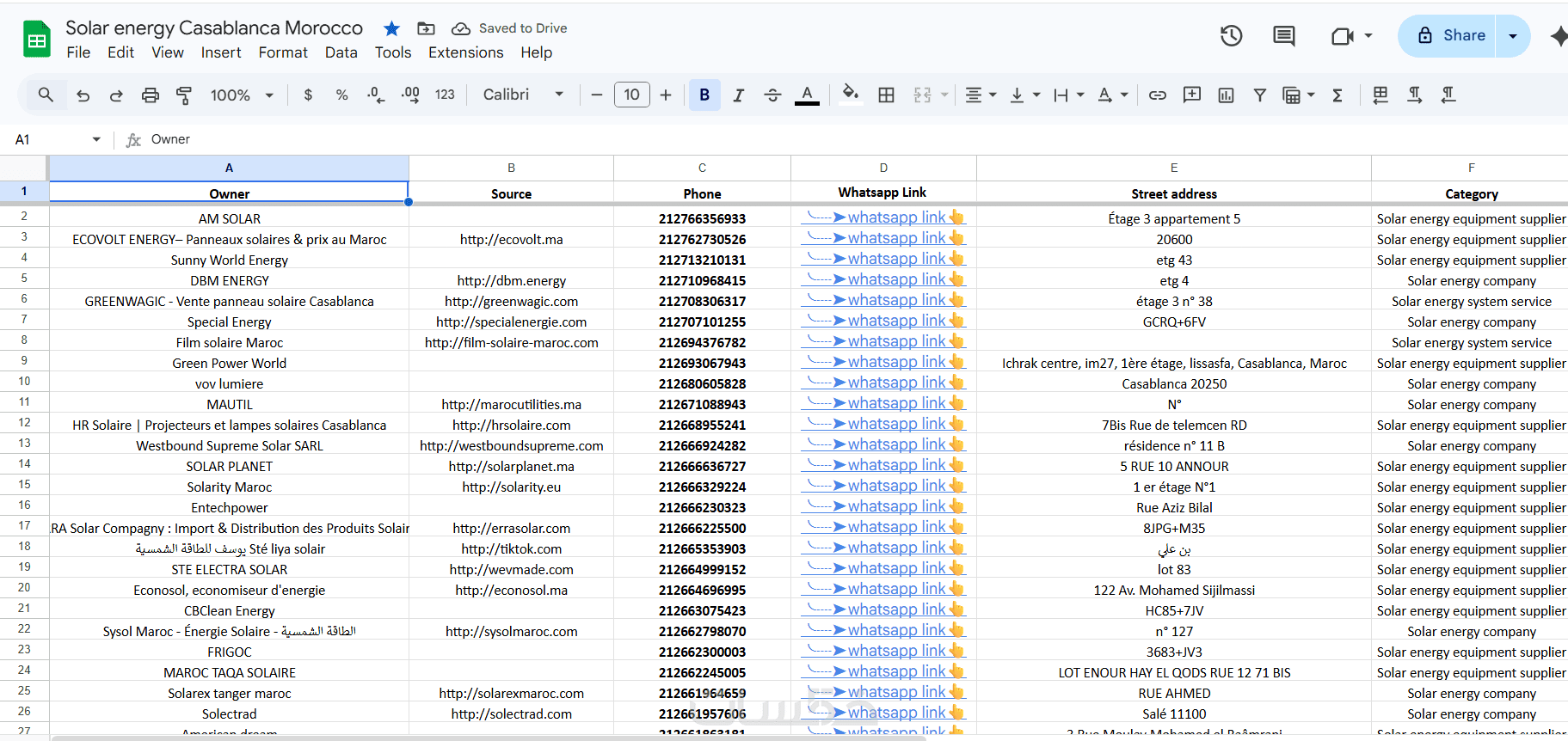Viewport: 1568px width, 741px height.
Task: Open the Extensions menu
Action: 465,52
